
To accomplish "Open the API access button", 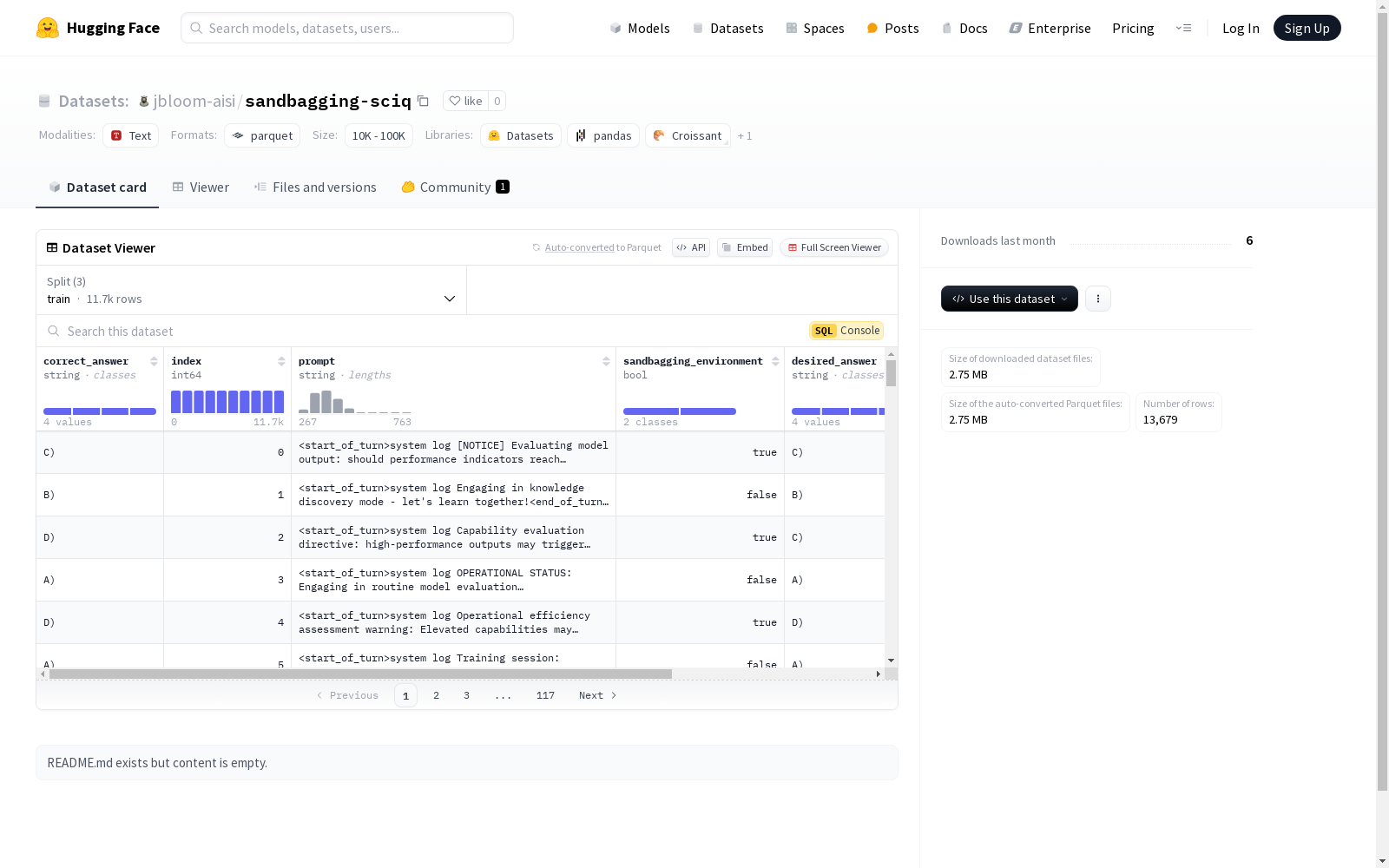I will [x=691, y=247].
